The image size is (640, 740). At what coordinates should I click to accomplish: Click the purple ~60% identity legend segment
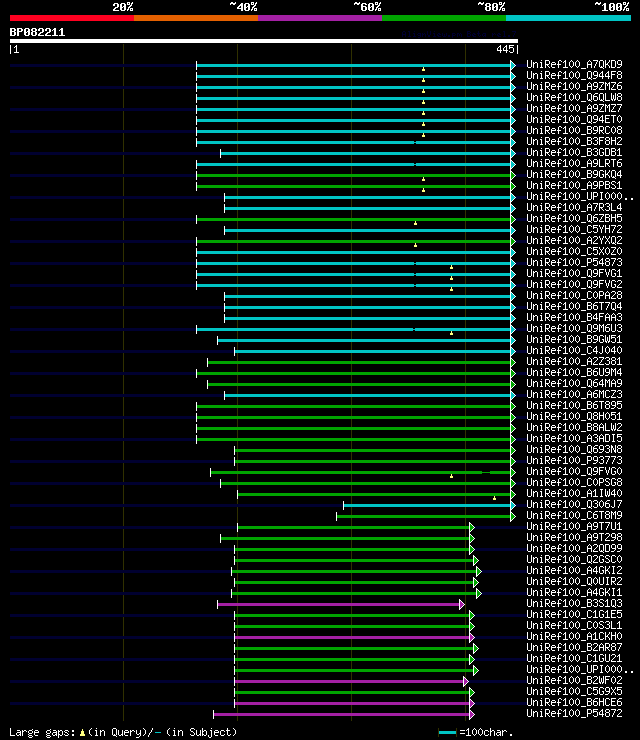[x=320, y=18]
